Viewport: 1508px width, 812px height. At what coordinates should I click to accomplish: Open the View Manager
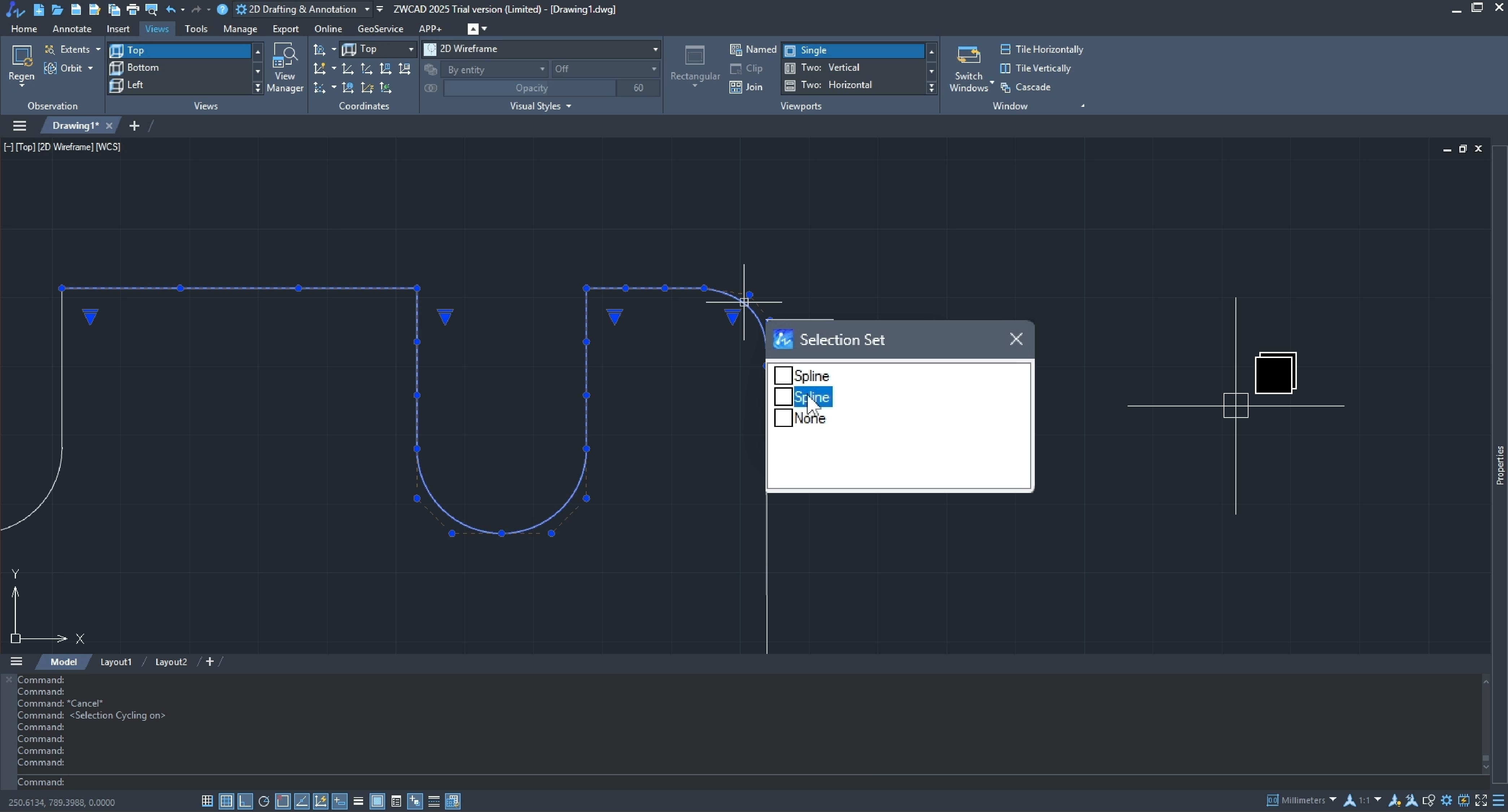tap(285, 67)
